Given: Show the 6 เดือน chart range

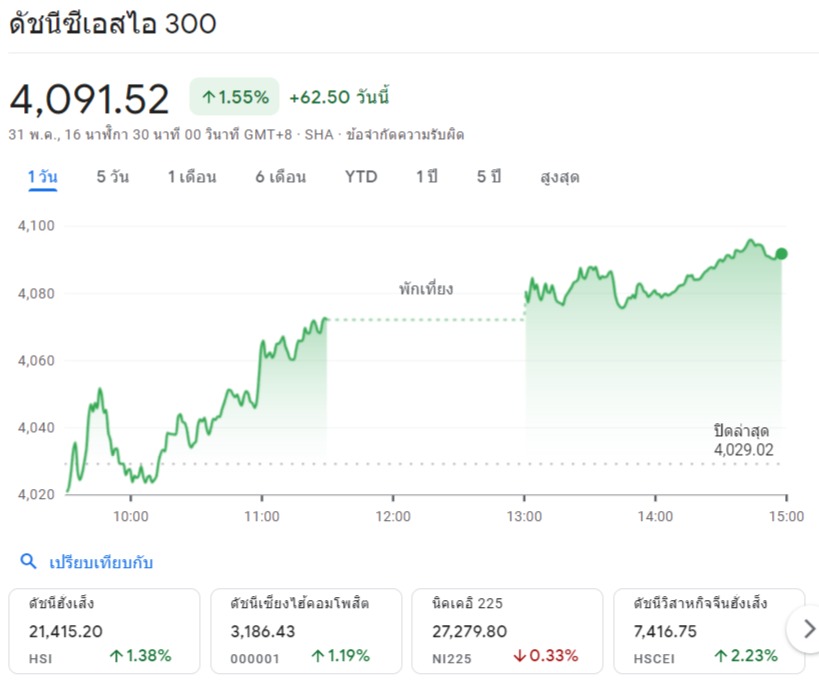Looking at the screenshot, I should [280, 177].
